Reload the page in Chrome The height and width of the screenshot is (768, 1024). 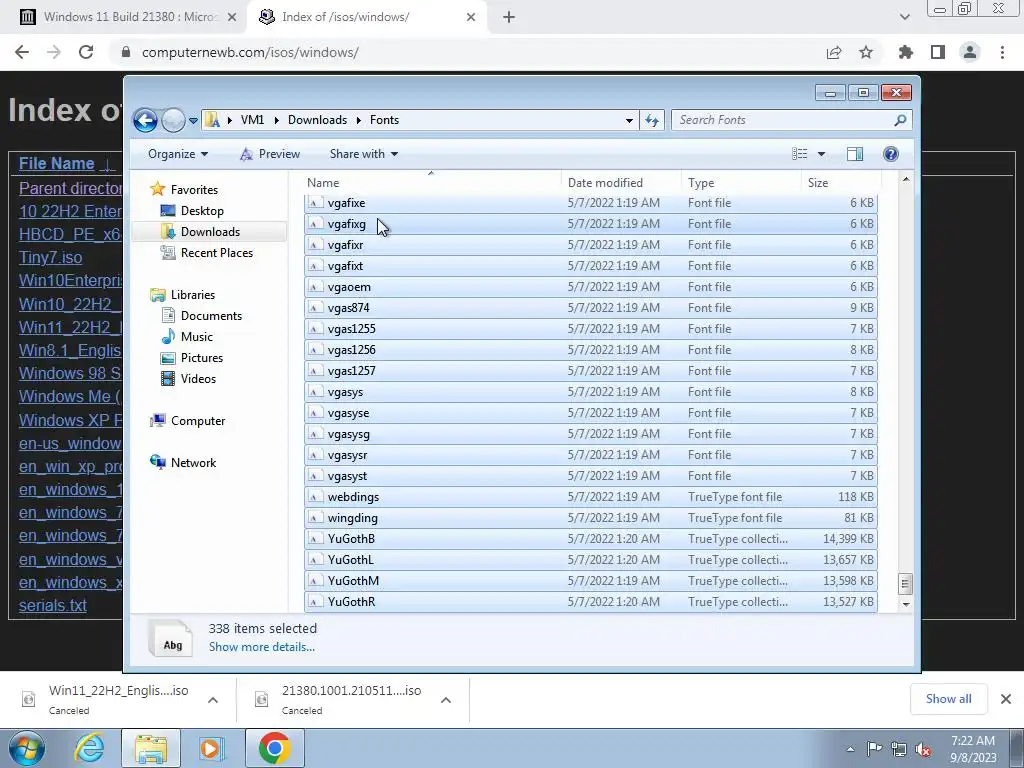tap(86, 52)
